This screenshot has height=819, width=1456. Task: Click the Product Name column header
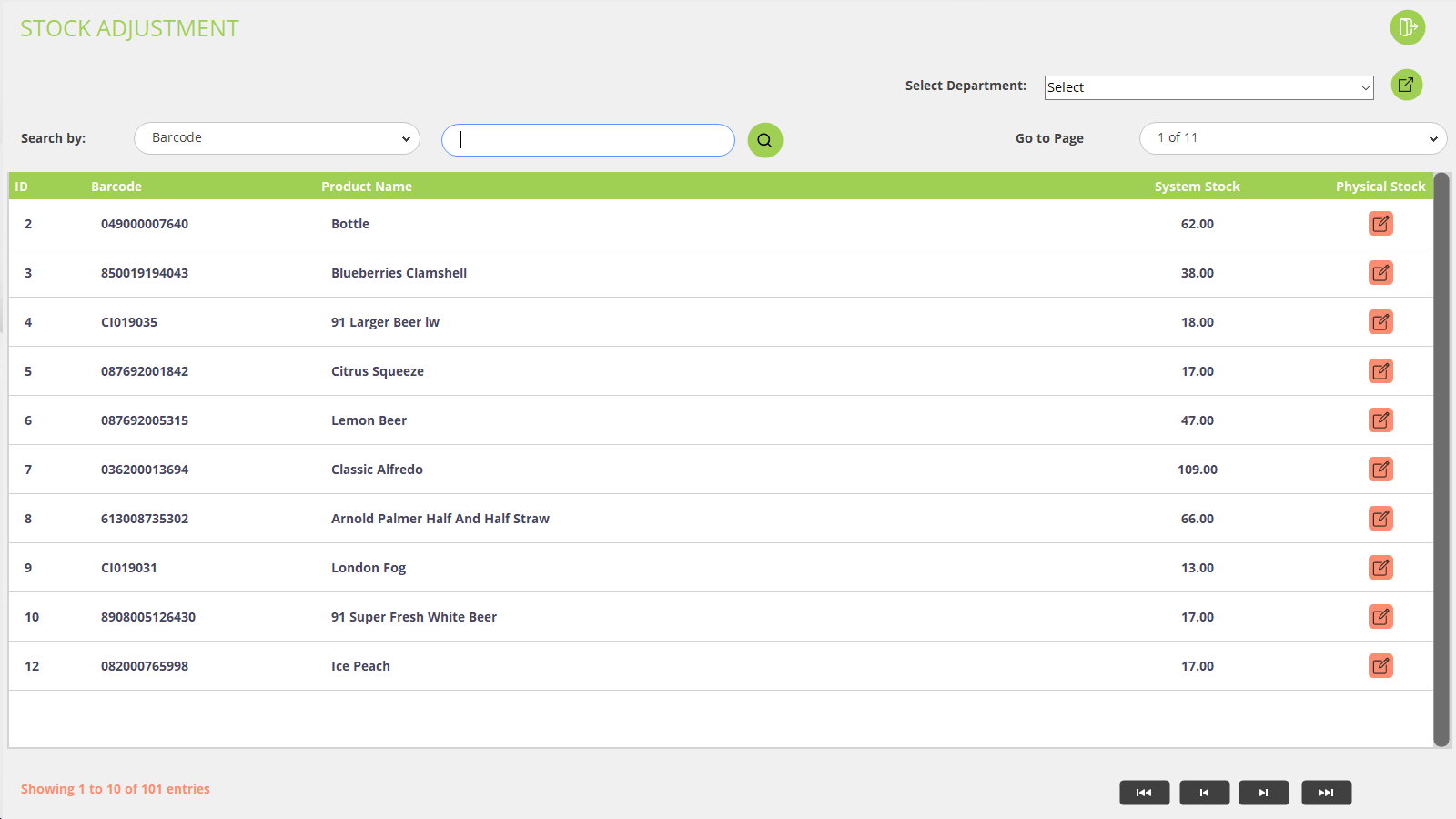(366, 187)
